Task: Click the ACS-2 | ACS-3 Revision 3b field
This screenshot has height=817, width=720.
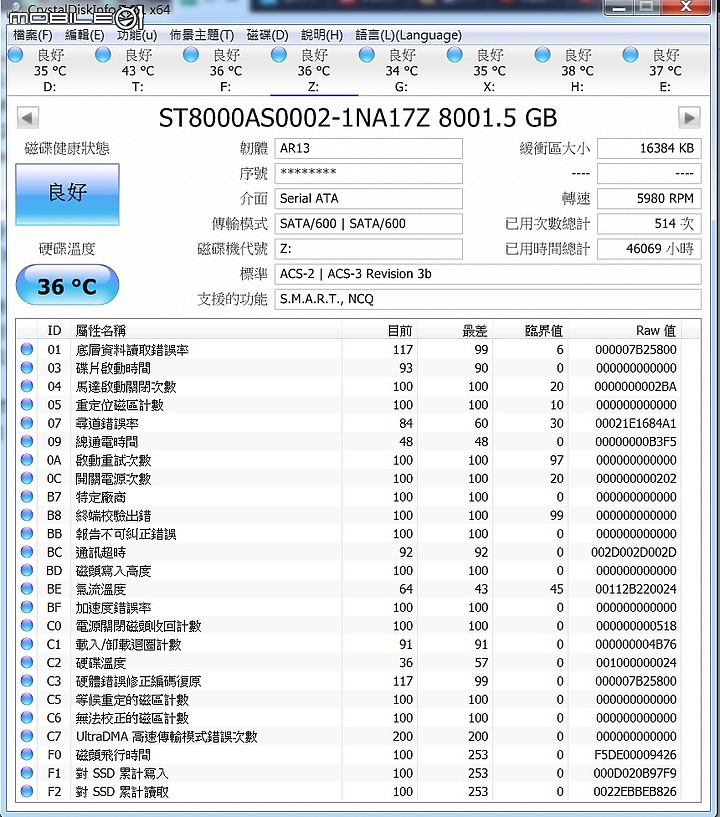Action: point(488,274)
